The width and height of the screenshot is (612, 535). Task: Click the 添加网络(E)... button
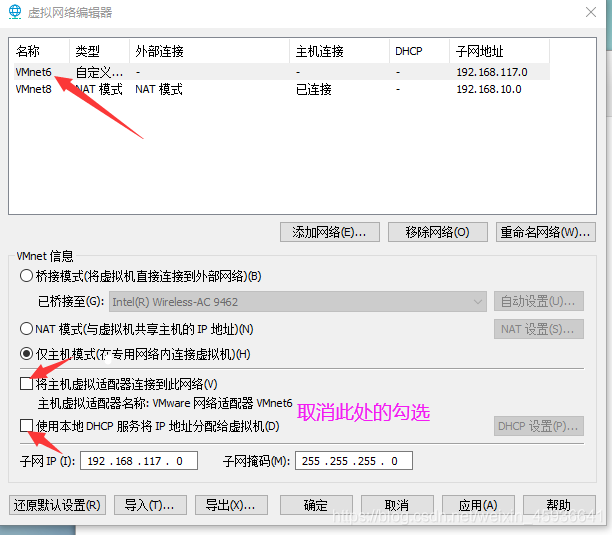330,232
